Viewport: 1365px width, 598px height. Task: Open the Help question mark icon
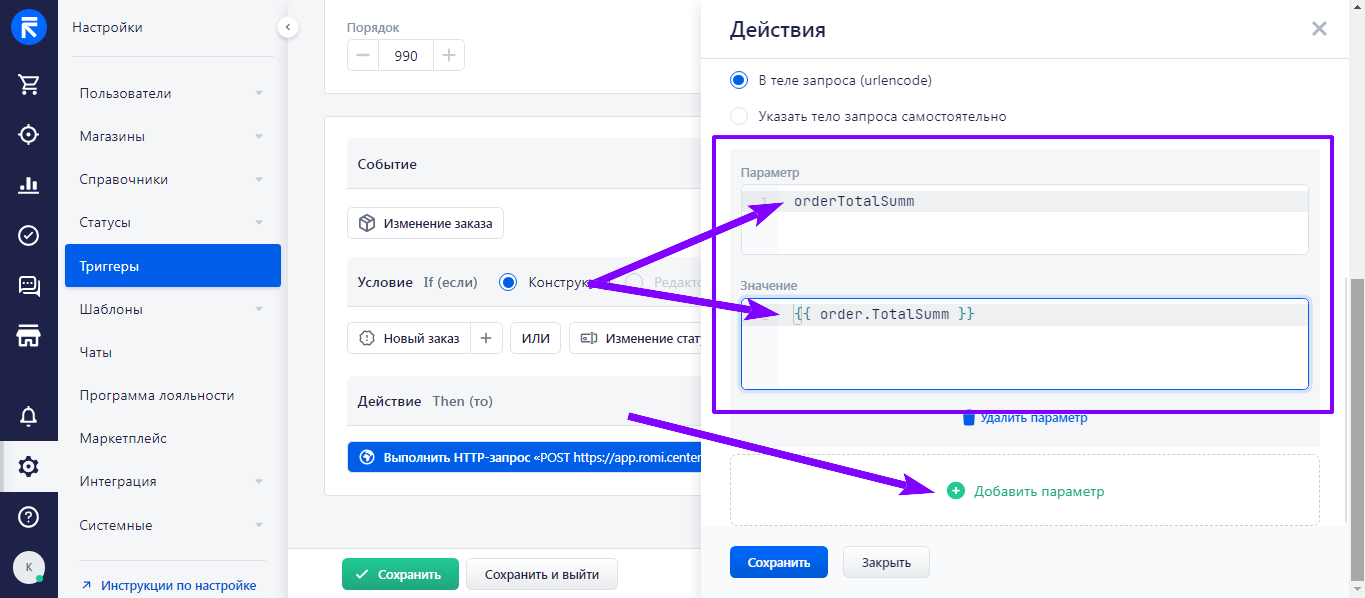coord(28,517)
